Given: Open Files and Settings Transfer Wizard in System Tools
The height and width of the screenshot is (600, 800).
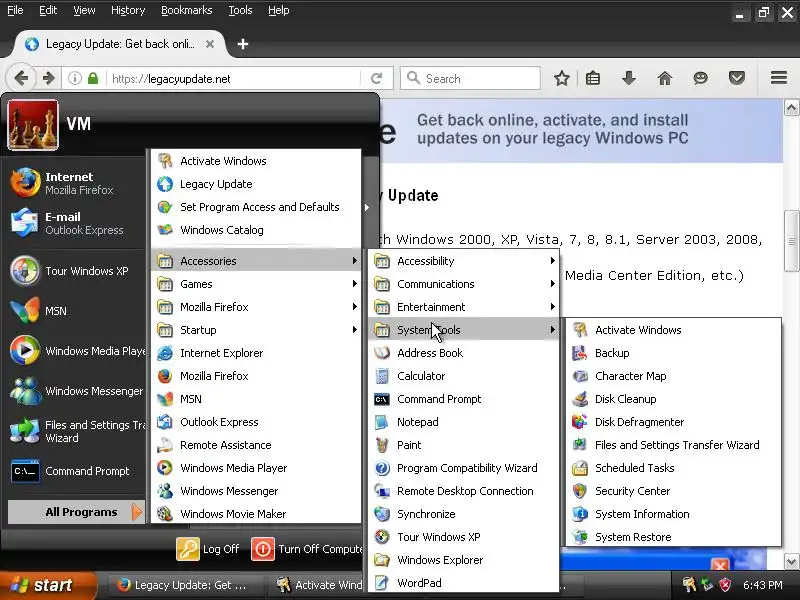Looking at the screenshot, I should (673, 445).
